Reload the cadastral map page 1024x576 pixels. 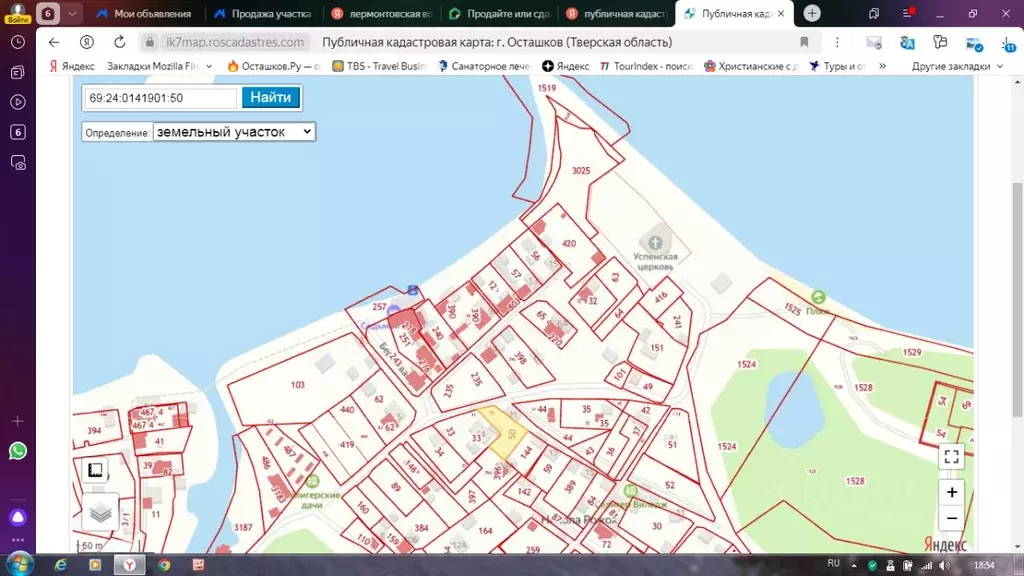(120, 42)
